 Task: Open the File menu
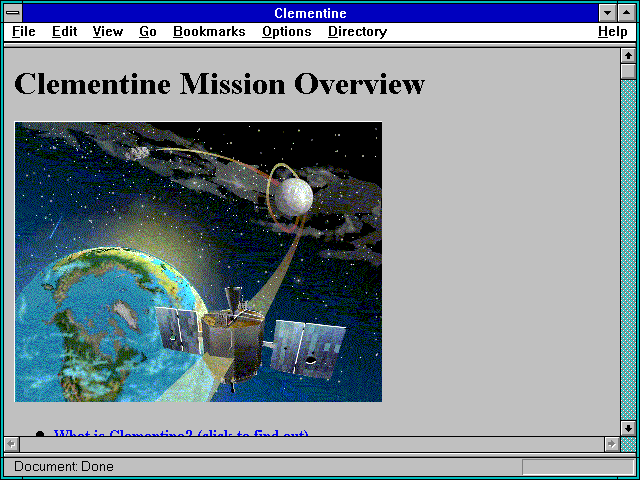point(24,32)
